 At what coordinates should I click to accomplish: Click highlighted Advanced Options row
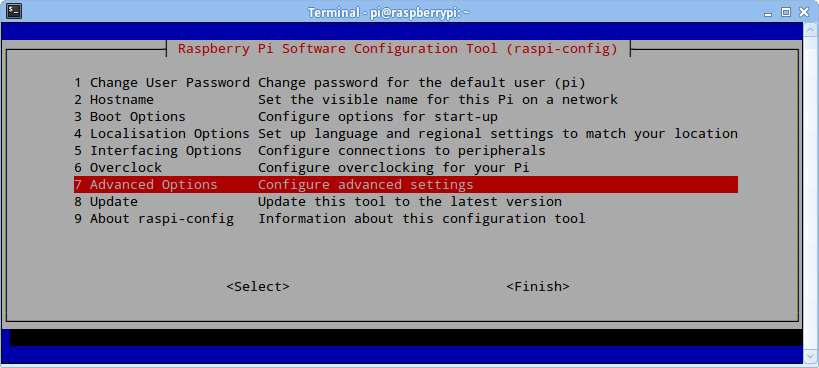(x=406, y=185)
